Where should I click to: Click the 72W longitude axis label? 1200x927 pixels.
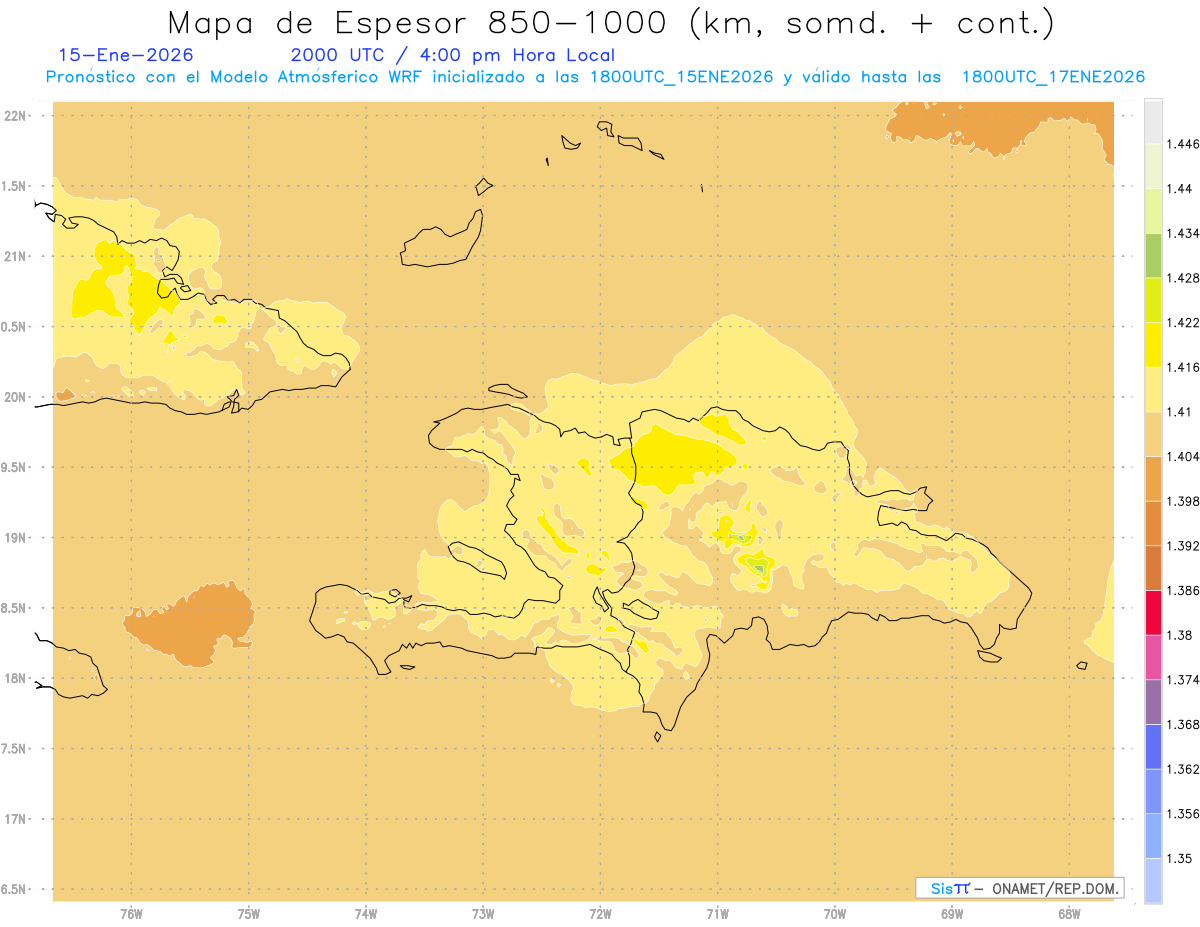tap(600, 913)
